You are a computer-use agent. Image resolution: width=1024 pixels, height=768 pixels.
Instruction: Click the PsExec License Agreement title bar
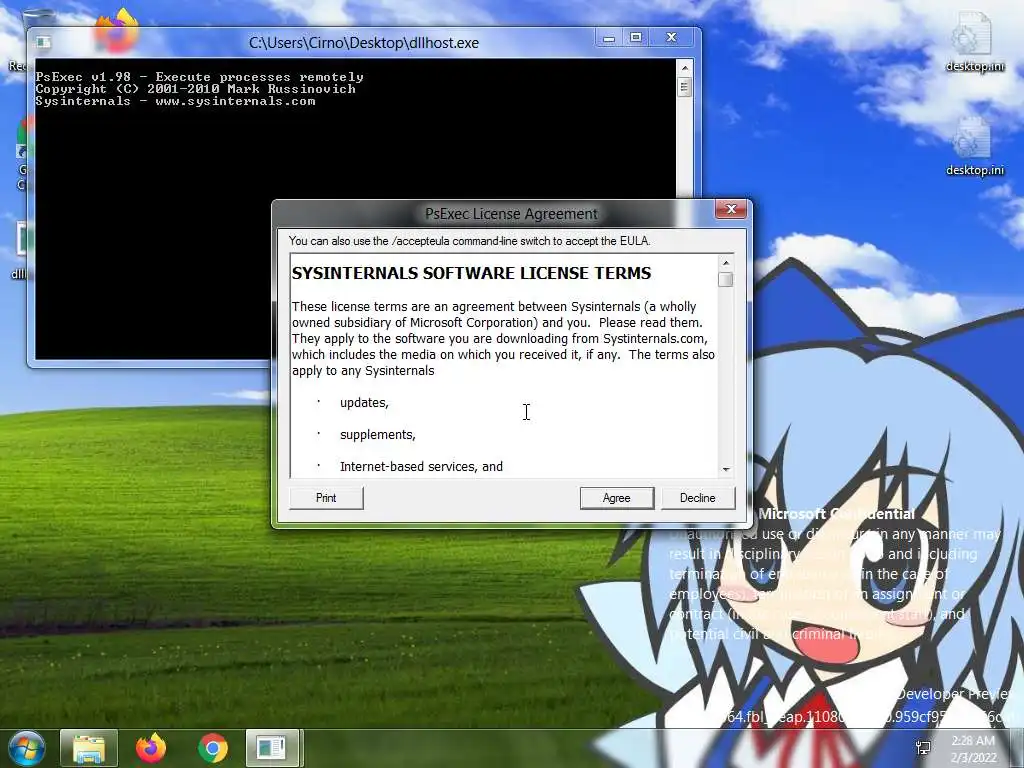[x=511, y=214]
